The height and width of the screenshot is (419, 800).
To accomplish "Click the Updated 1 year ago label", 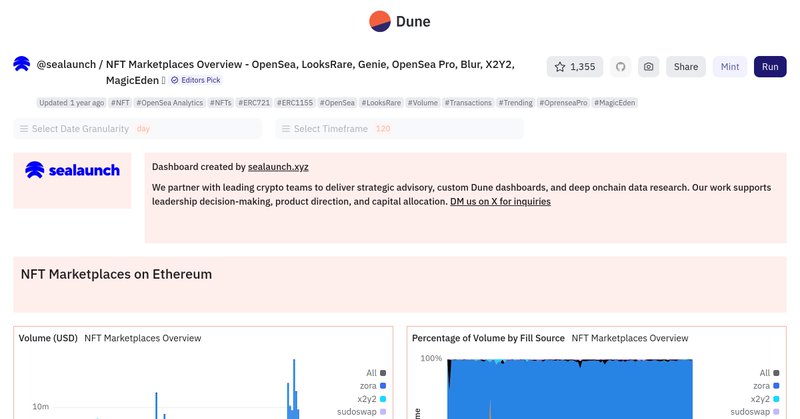I will click(71, 103).
